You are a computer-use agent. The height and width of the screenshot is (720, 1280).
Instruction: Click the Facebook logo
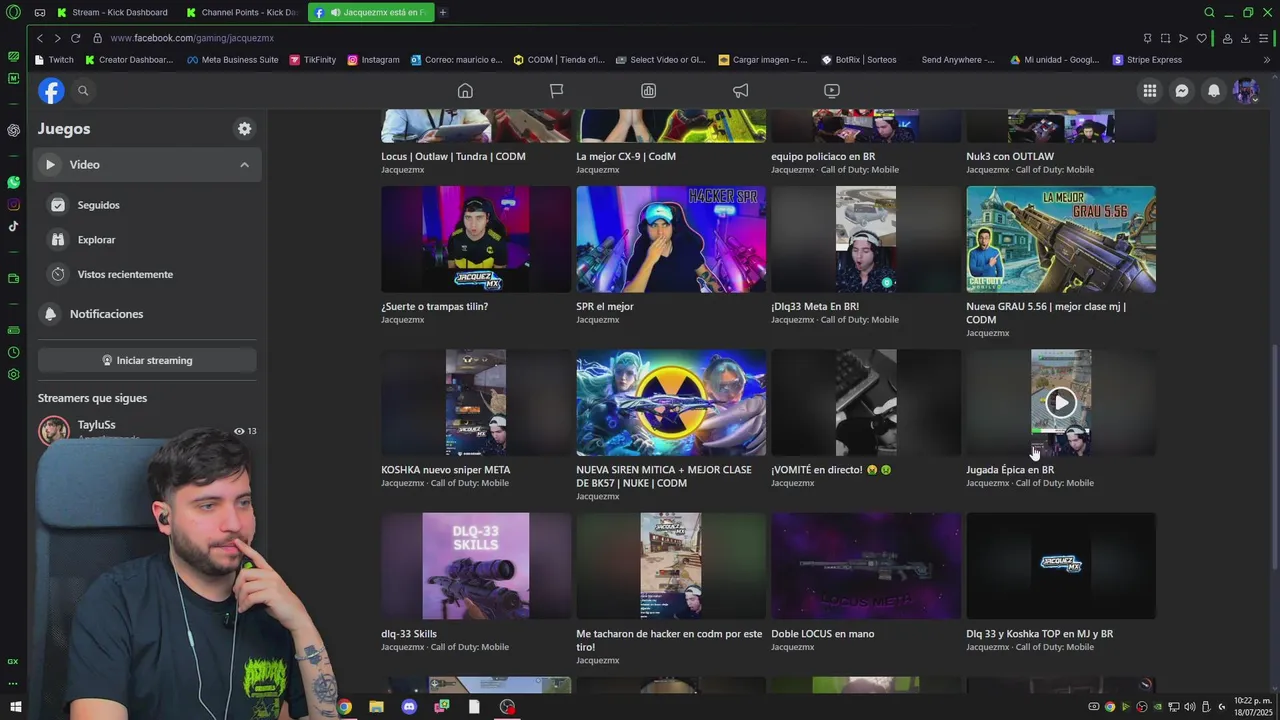click(x=51, y=91)
